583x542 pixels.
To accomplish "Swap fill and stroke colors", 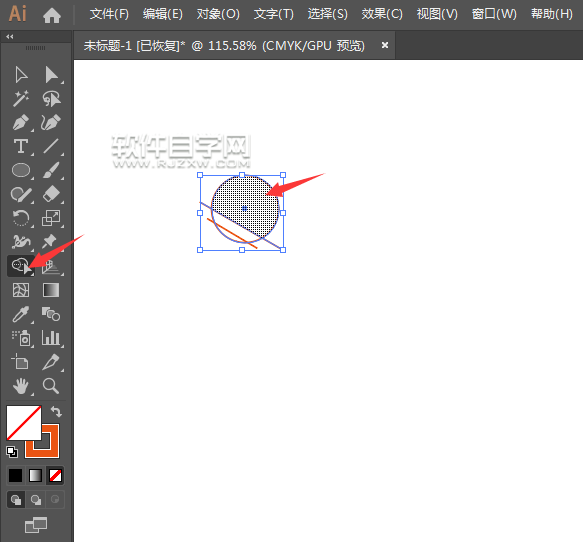I will pos(56,412).
